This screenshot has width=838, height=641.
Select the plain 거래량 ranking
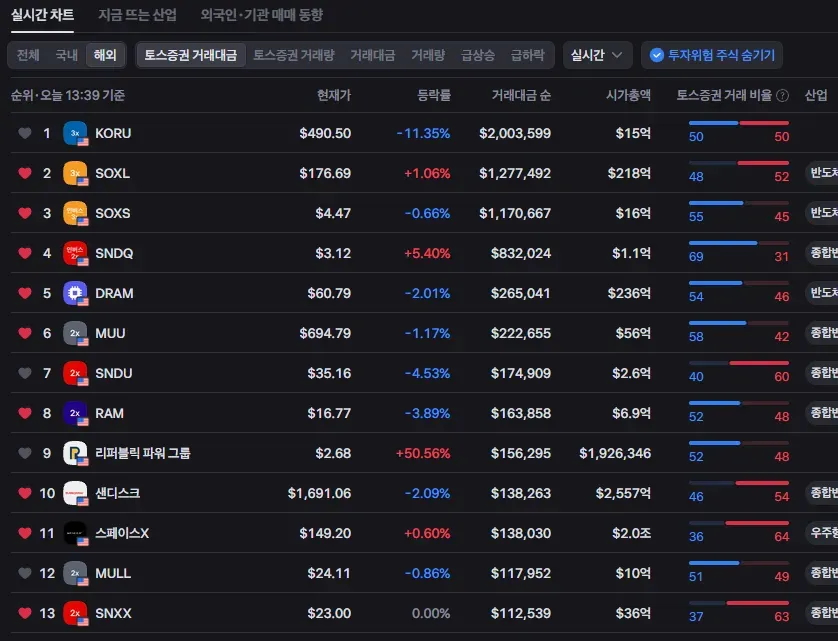coord(428,55)
